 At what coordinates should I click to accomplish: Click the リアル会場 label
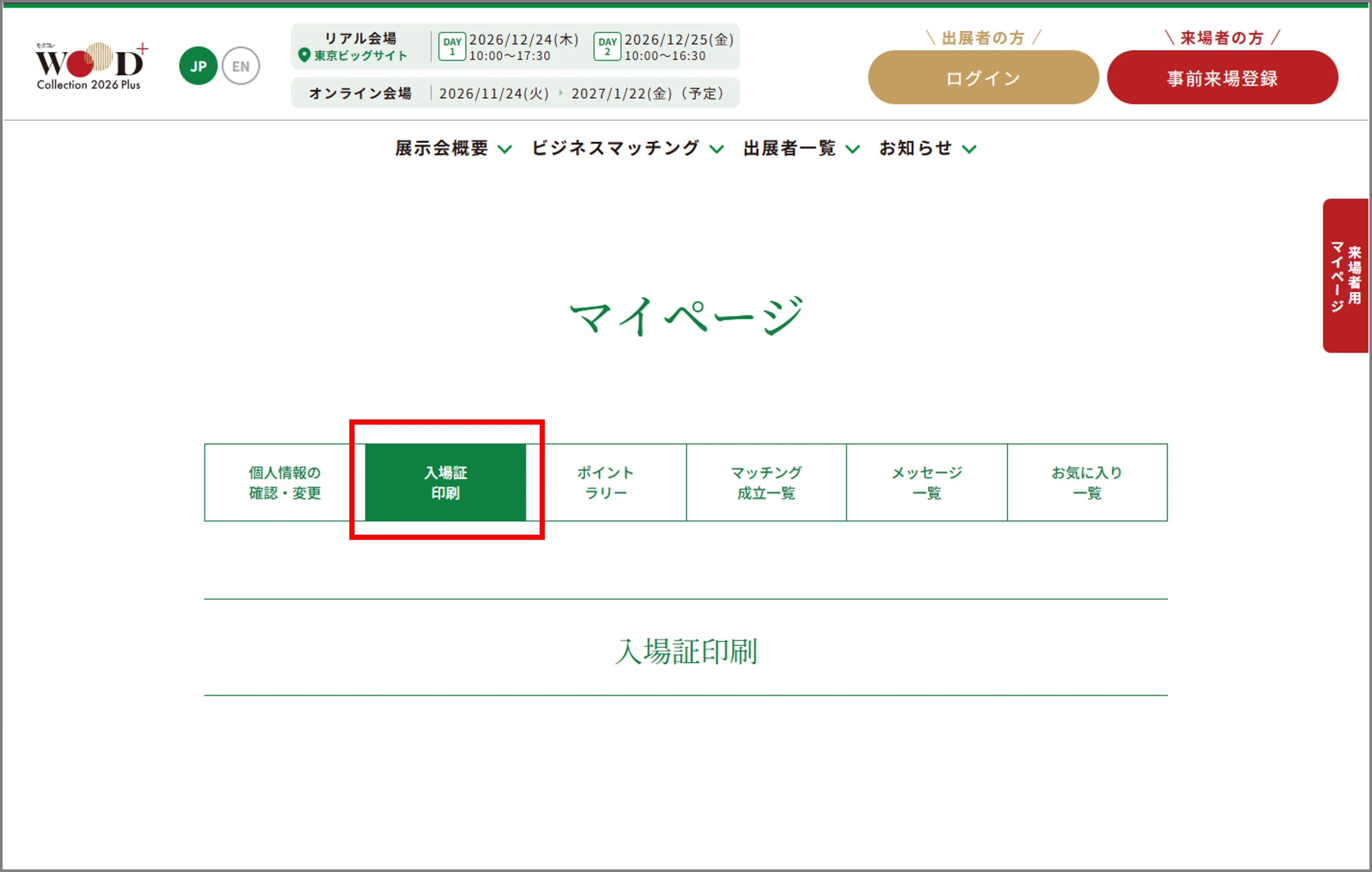click(361, 38)
